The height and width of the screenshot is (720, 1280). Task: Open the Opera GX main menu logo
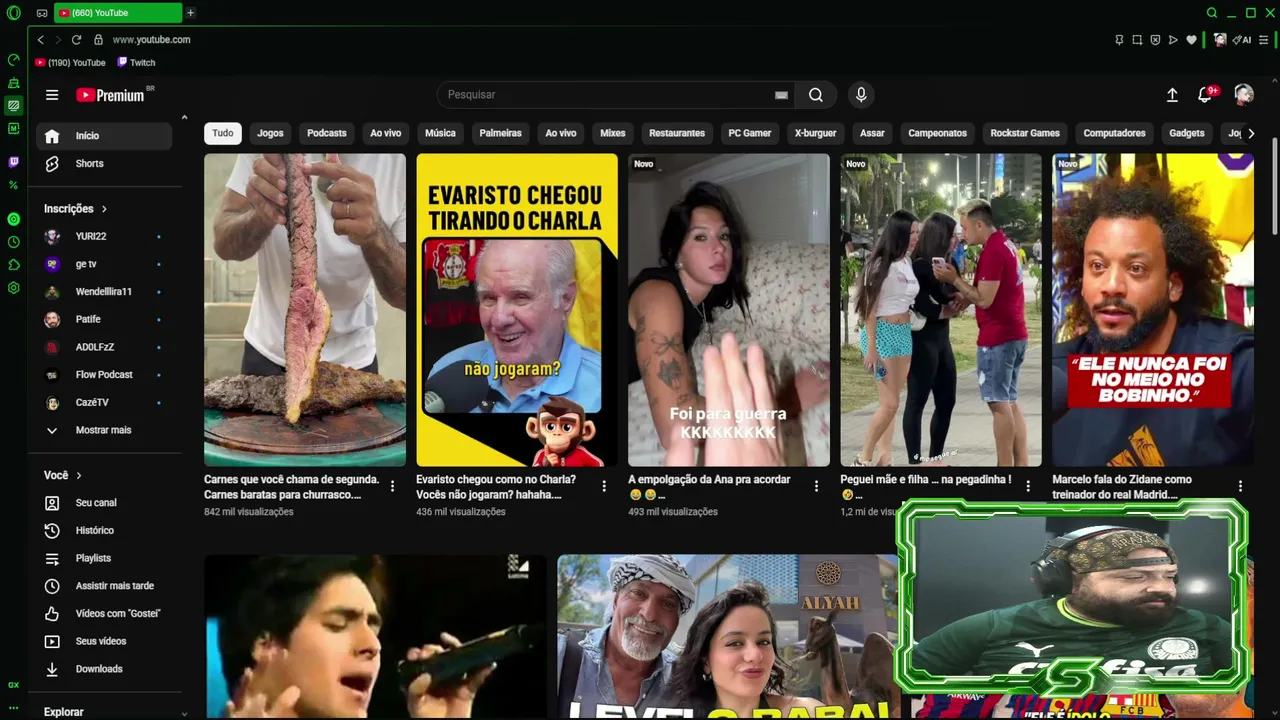coord(14,13)
